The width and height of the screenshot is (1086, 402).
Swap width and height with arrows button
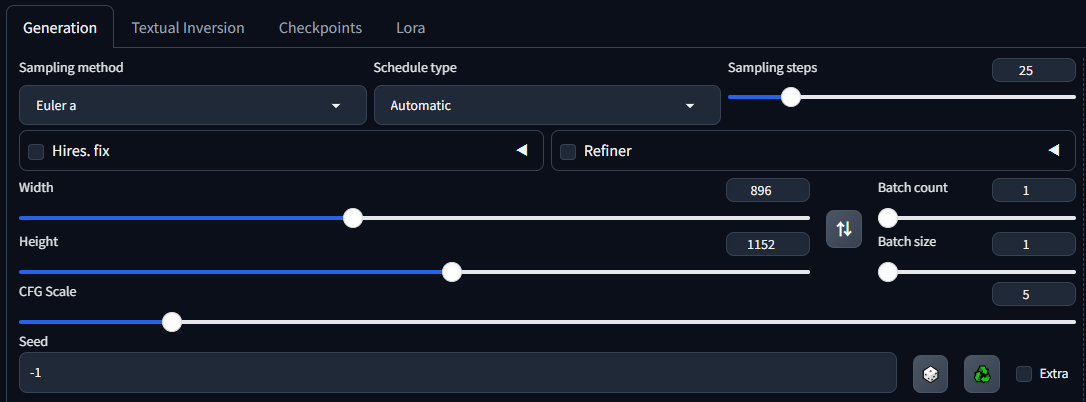(844, 229)
